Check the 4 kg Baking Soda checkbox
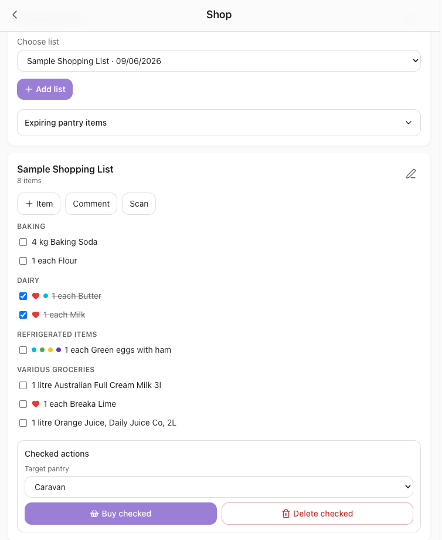 coord(23,242)
